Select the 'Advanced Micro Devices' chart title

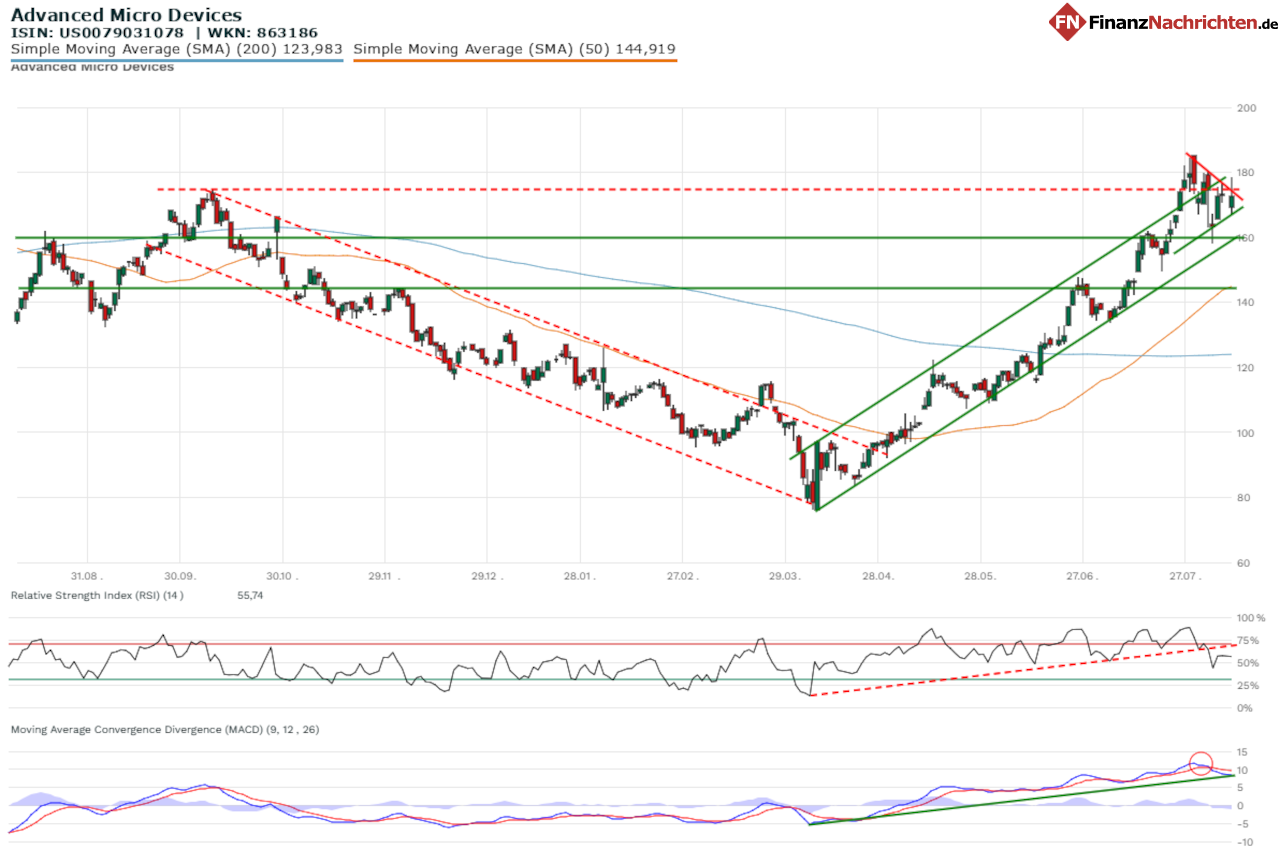[x=126, y=15]
